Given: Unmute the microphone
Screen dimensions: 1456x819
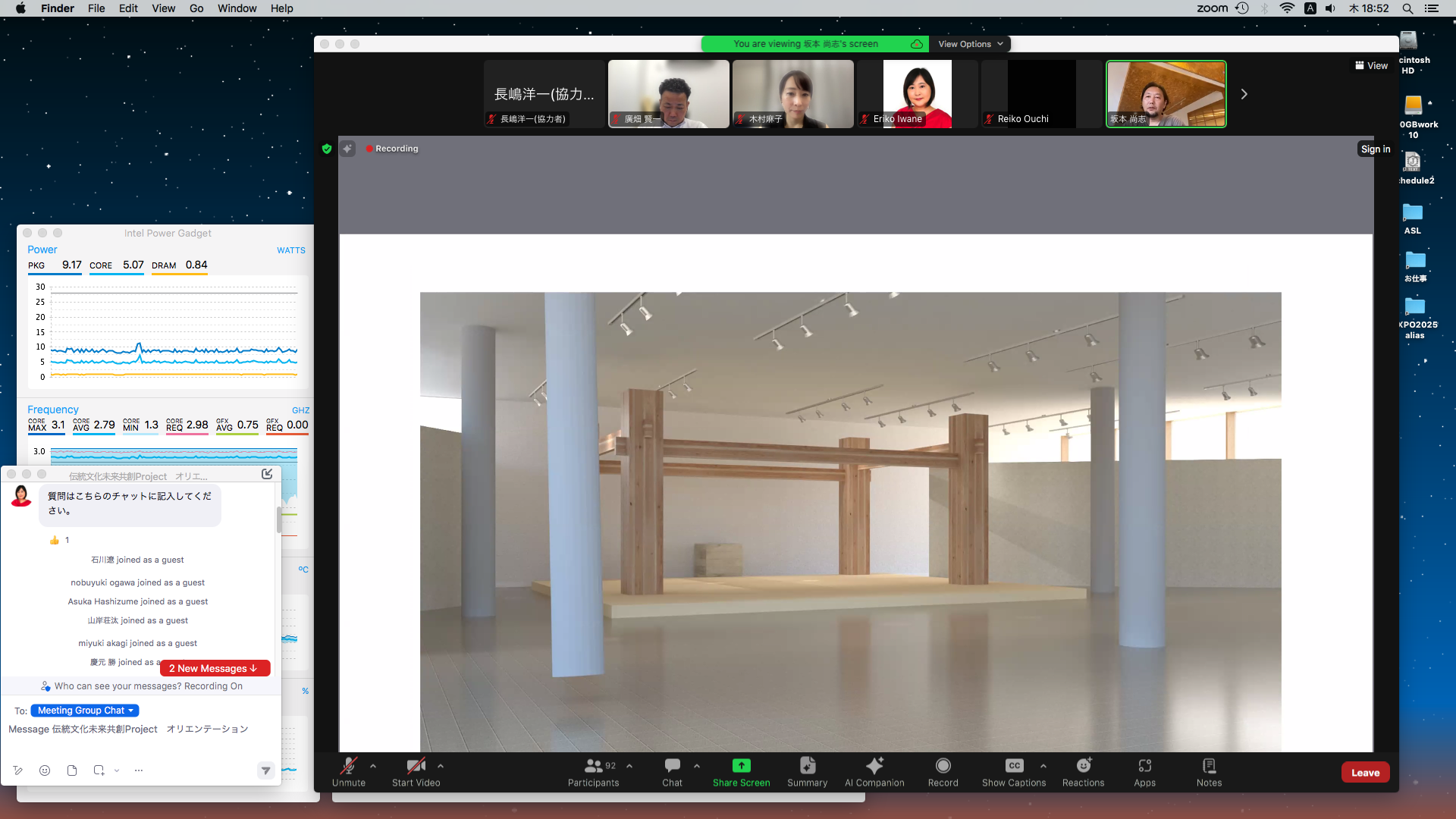Looking at the screenshot, I should click(x=348, y=771).
